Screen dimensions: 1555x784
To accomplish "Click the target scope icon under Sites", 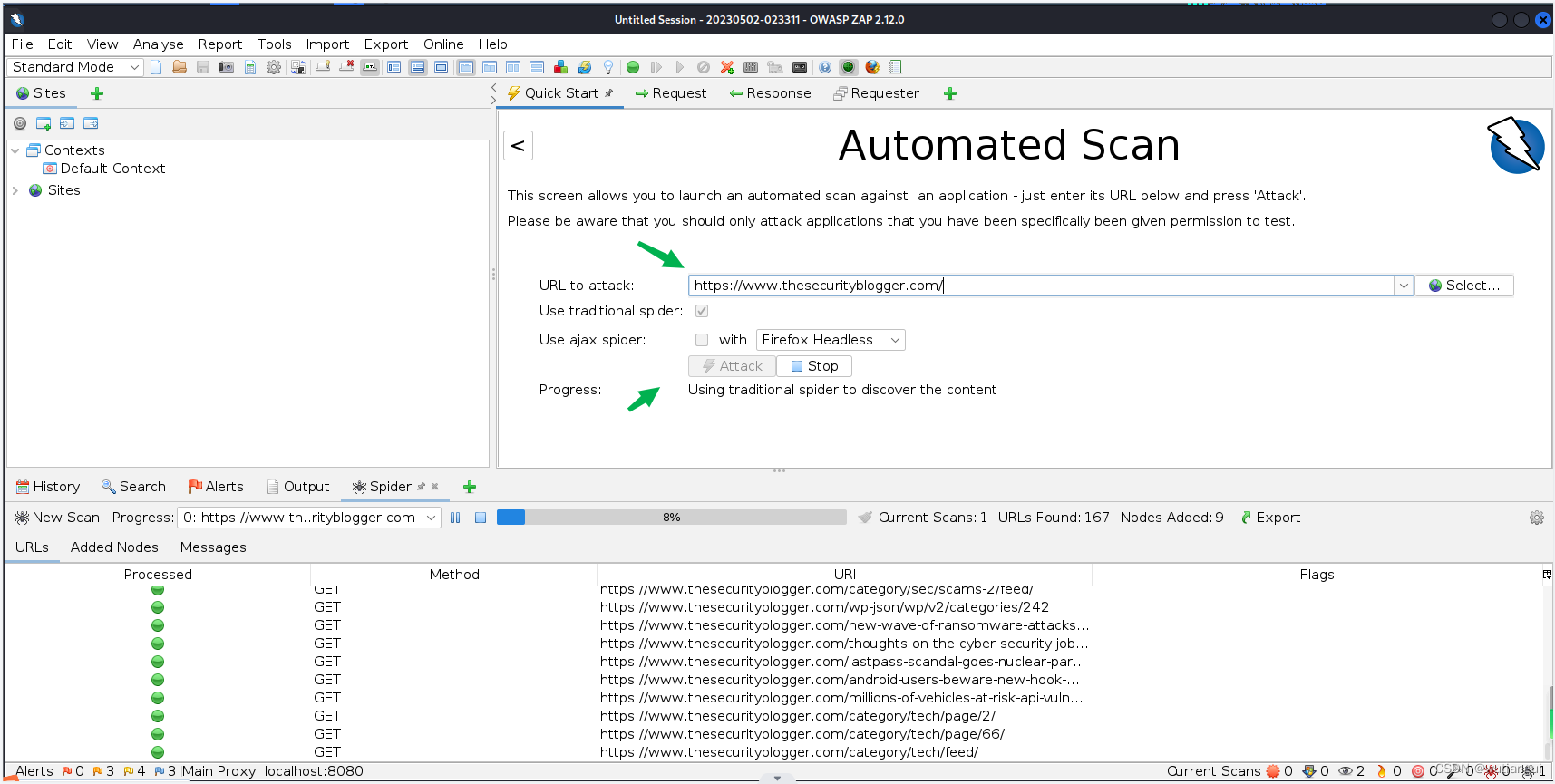I will click(x=20, y=123).
